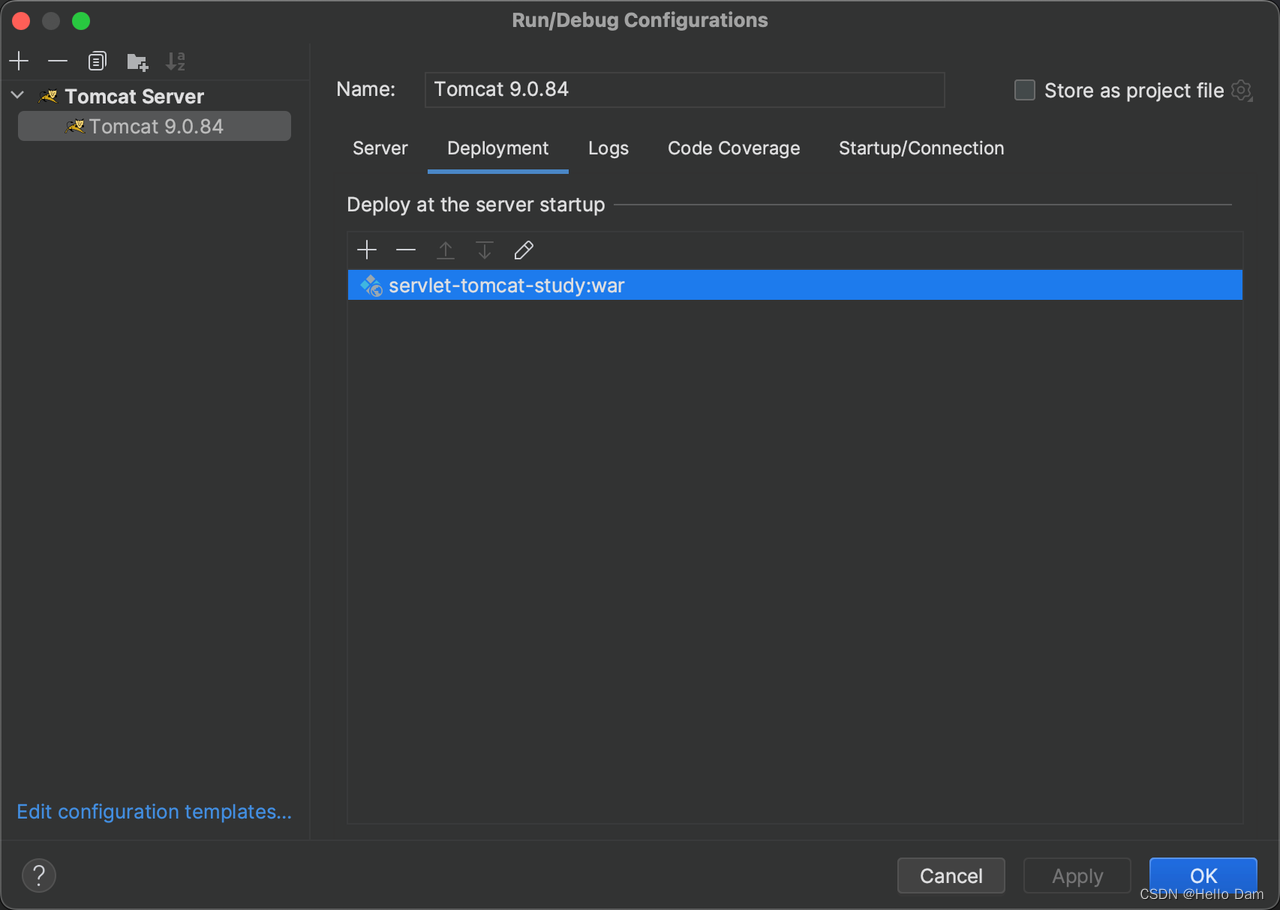This screenshot has width=1280, height=910.
Task: Click the artifact icon of servlet-tomcat-study:war
Action: pyautogui.click(x=372, y=286)
